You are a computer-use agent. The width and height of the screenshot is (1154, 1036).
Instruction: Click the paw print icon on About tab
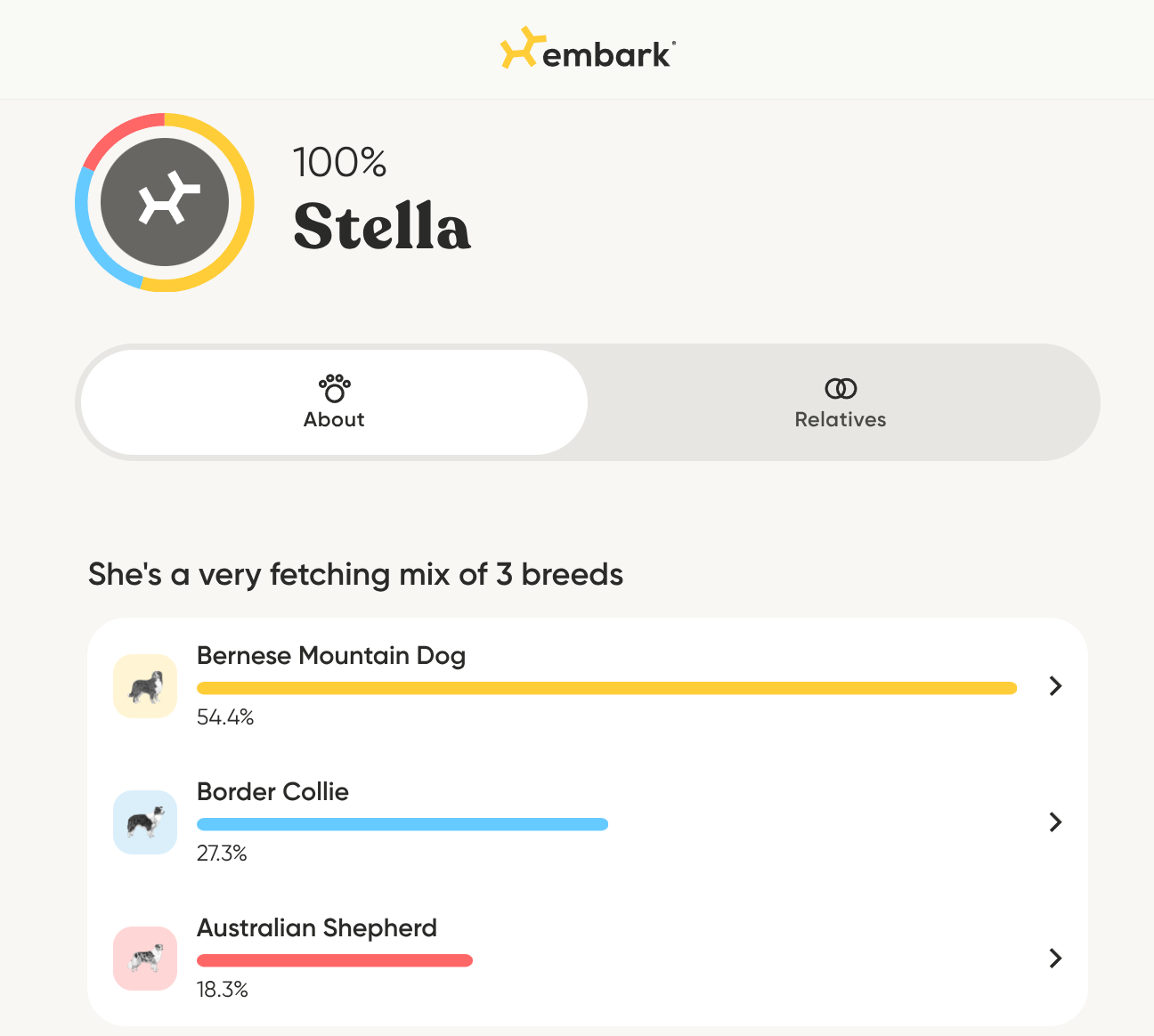pos(334,387)
